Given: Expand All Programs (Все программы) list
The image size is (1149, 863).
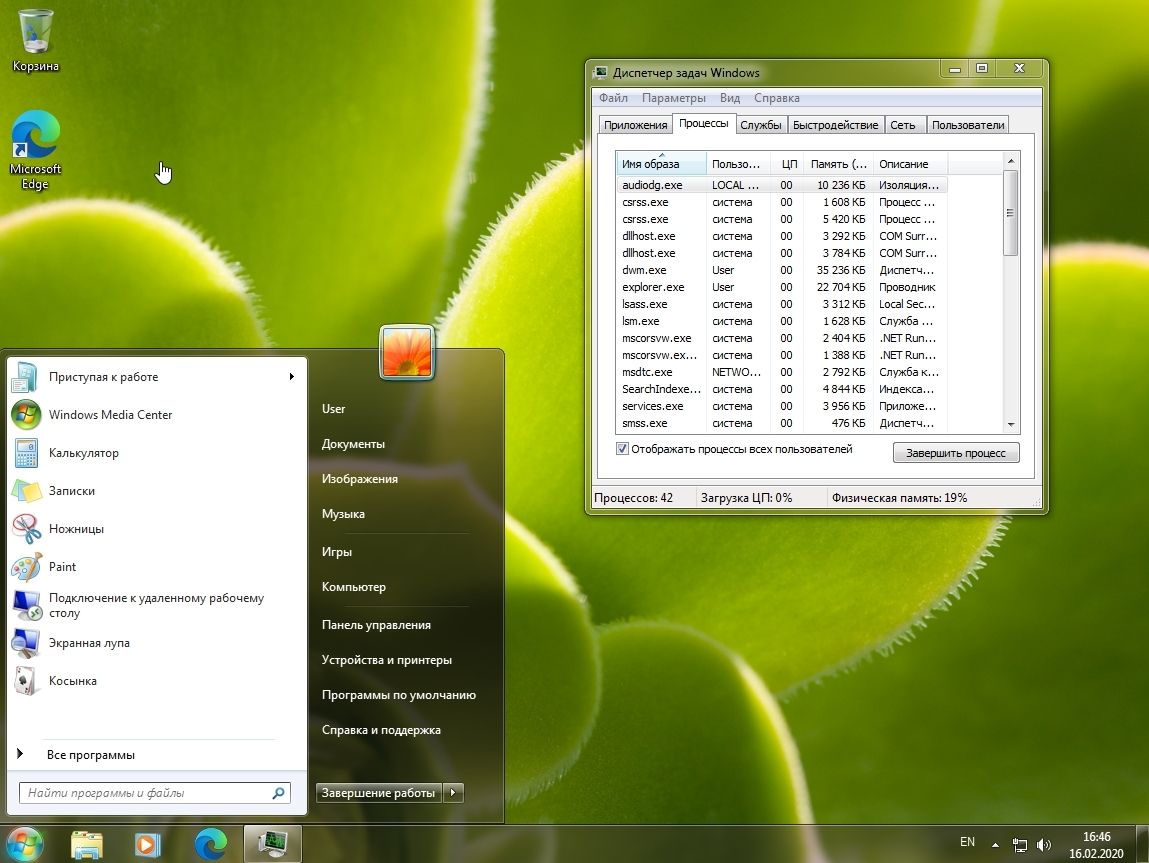Looking at the screenshot, I should tap(90, 755).
